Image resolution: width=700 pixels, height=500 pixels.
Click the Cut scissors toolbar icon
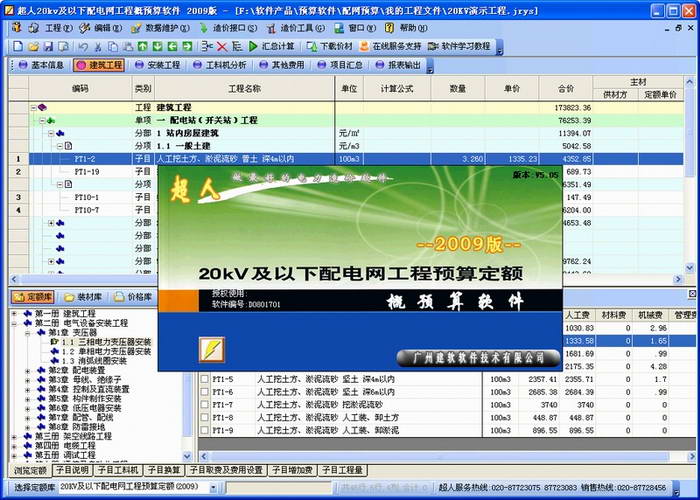pos(98,46)
